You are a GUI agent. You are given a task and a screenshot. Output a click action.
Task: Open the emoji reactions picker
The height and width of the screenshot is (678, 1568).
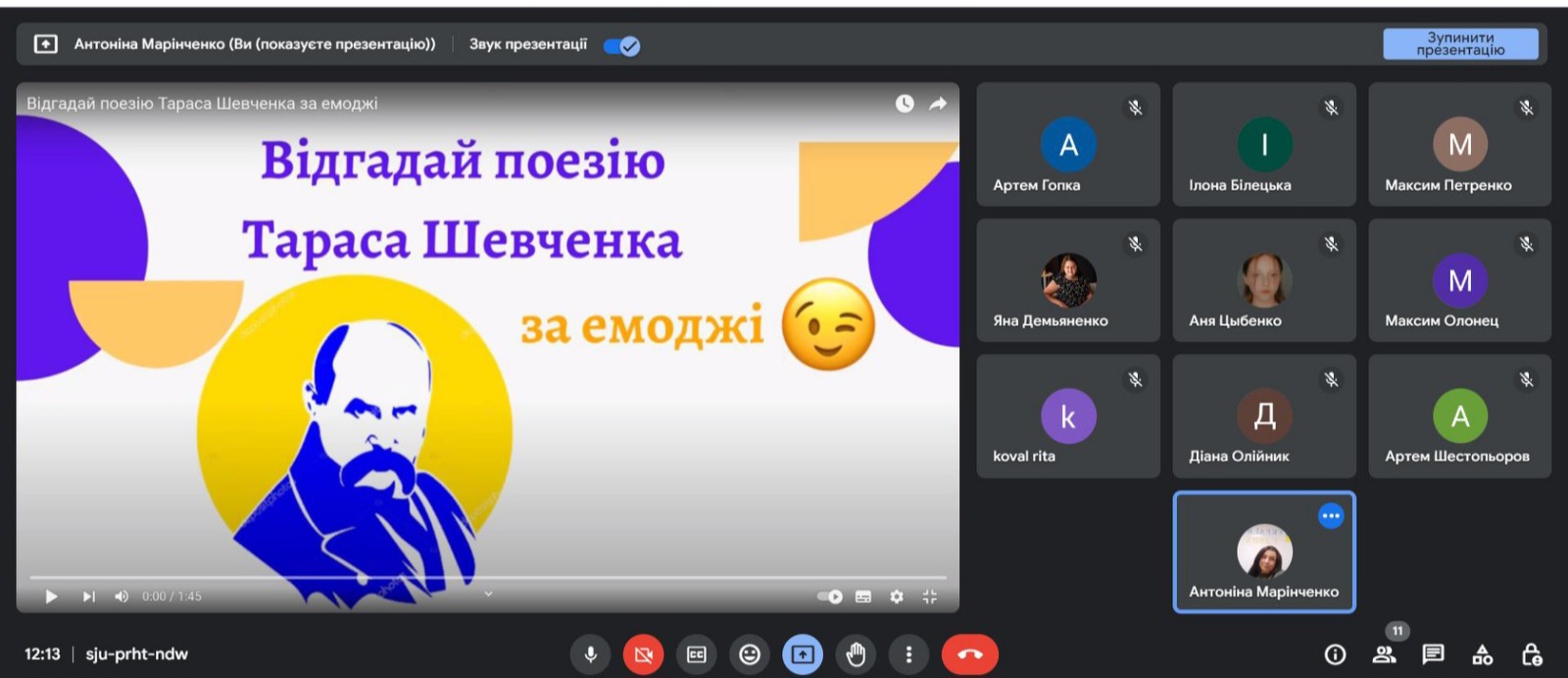[x=750, y=654]
